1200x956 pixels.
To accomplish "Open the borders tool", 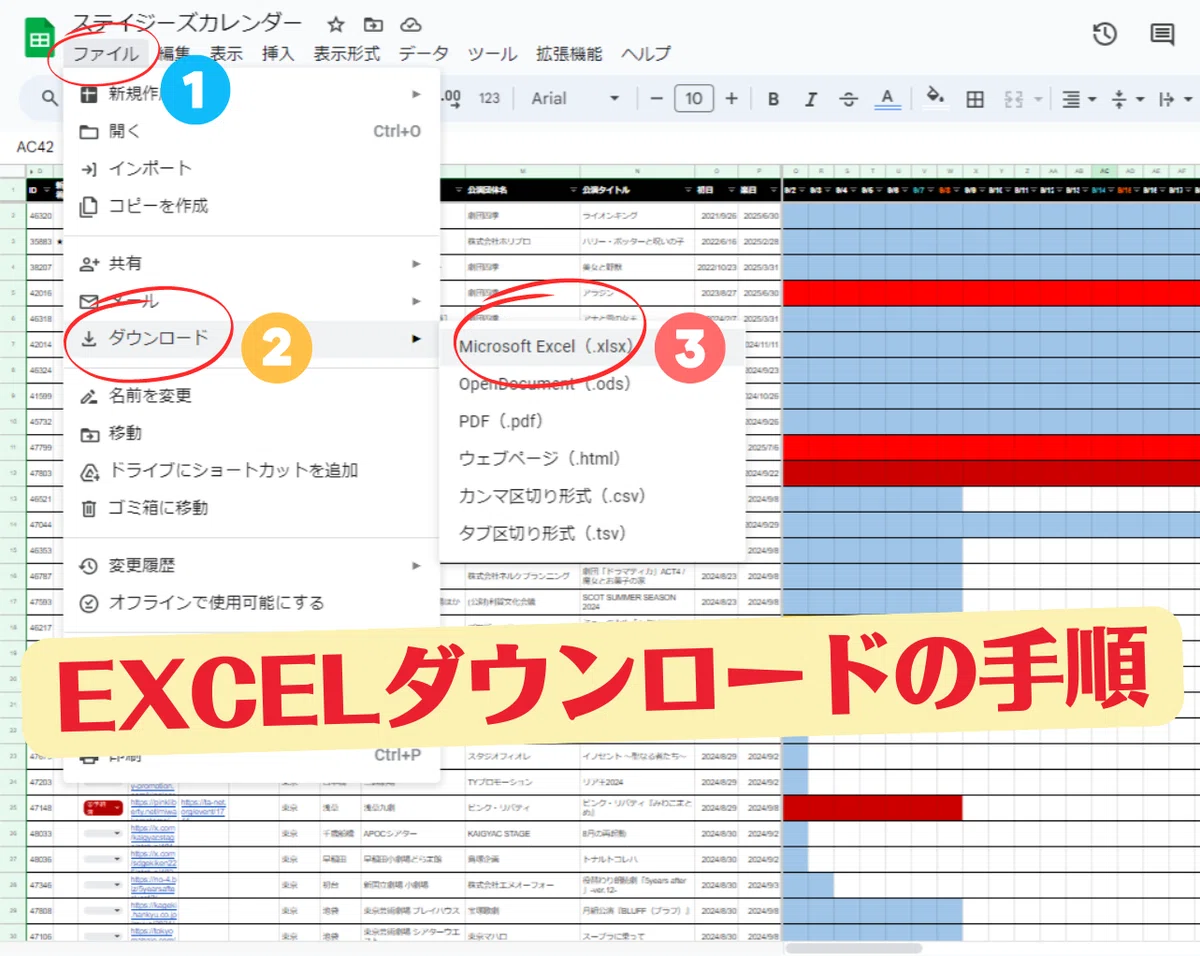I will click(x=975, y=98).
